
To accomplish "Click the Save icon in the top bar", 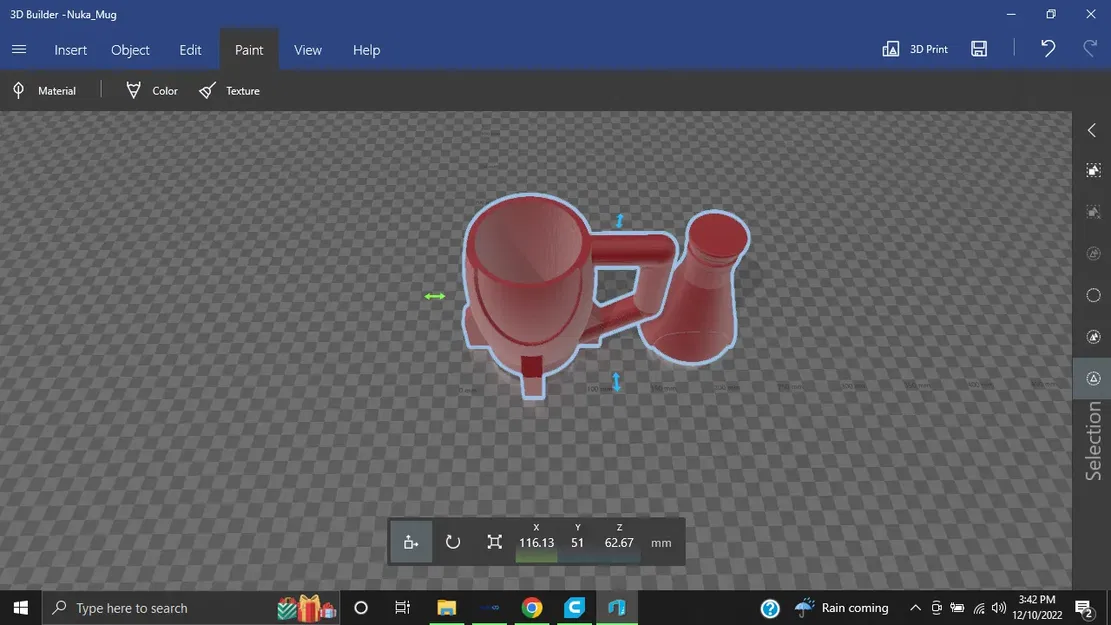I will [979, 49].
